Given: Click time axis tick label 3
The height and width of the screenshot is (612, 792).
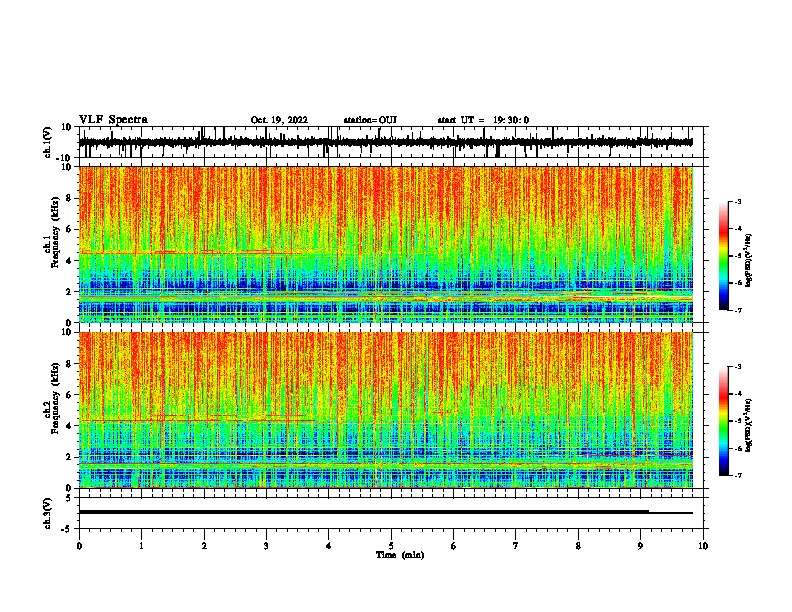Looking at the screenshot, I should tap(266, 546).
